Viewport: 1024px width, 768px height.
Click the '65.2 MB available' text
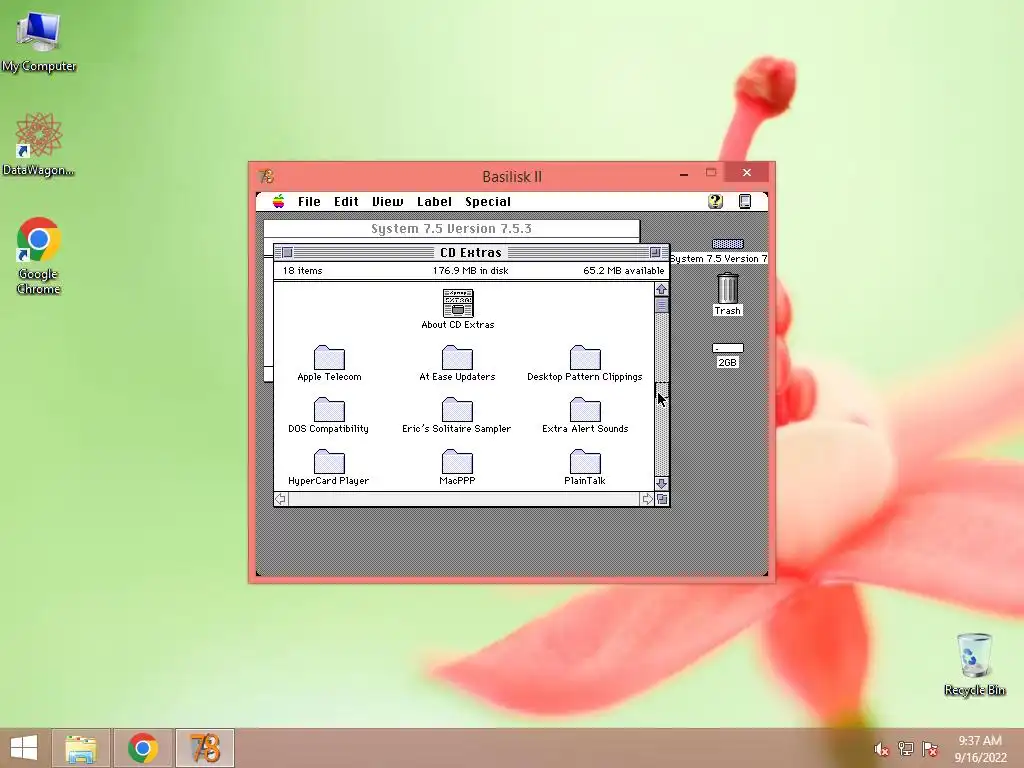tap(624, 270)
